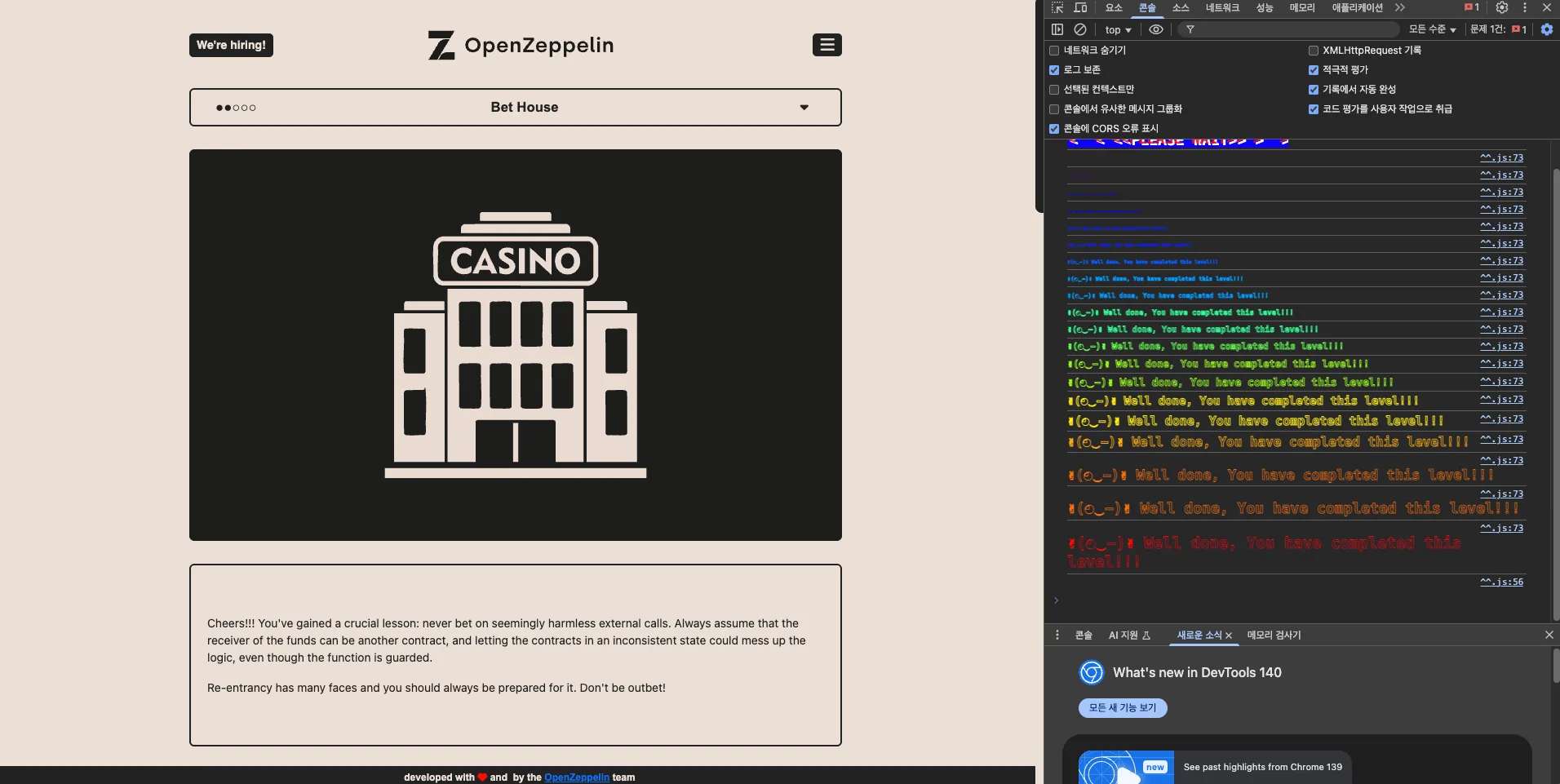
Task: Uncheck the 로그 보존 checkbox
Action: click(1054, 70)
